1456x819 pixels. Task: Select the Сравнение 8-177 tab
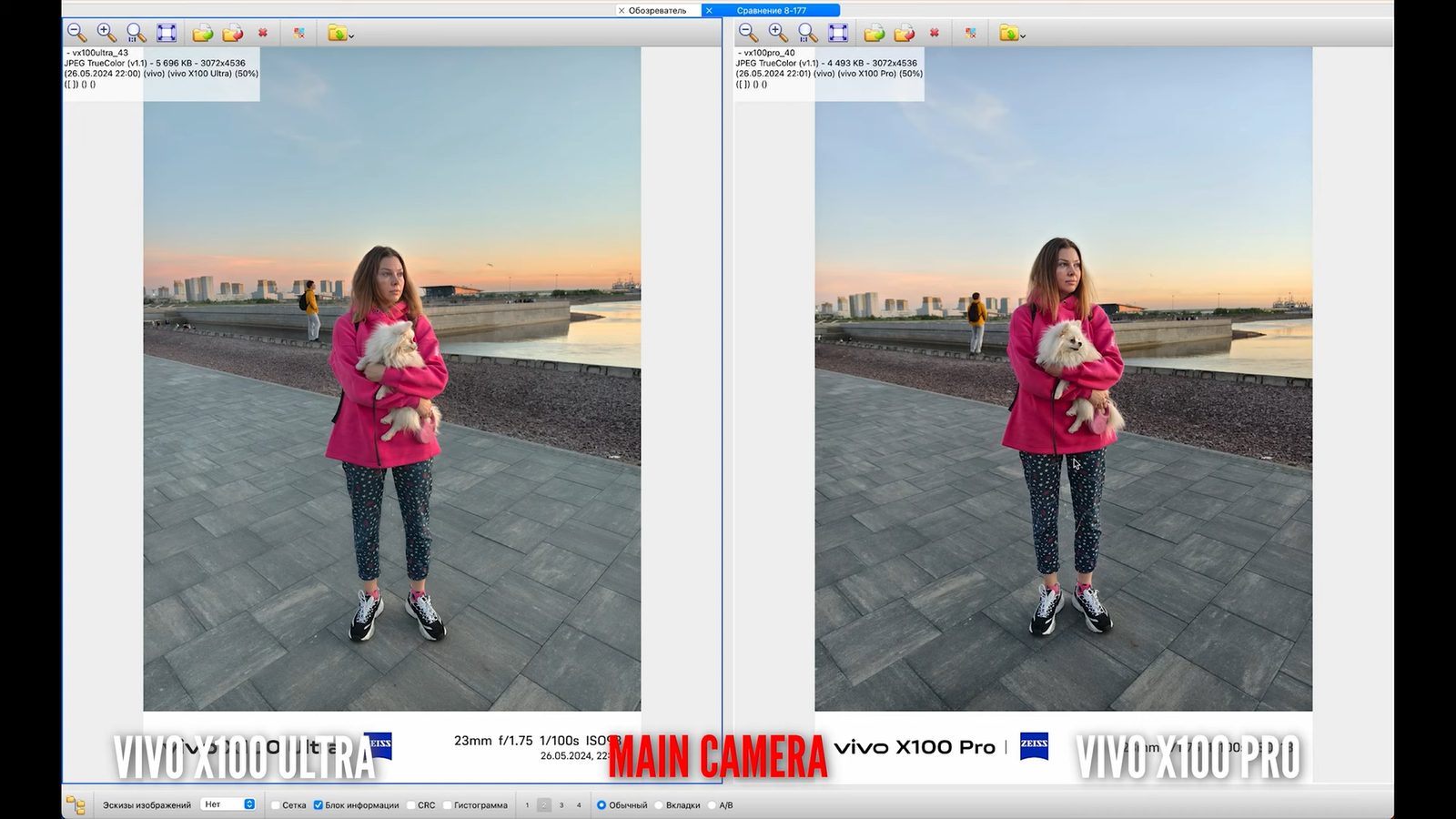771,10
